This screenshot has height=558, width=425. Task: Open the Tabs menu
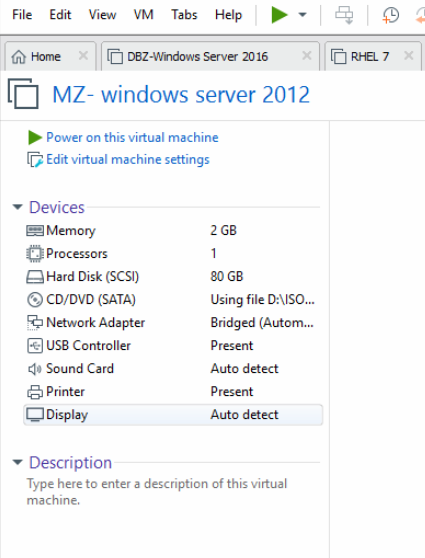pyautogui.click(x=184, y=15)
